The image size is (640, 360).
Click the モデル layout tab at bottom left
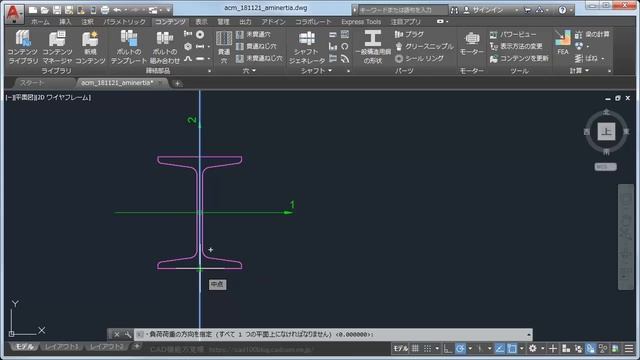click(x=24, y=347)
